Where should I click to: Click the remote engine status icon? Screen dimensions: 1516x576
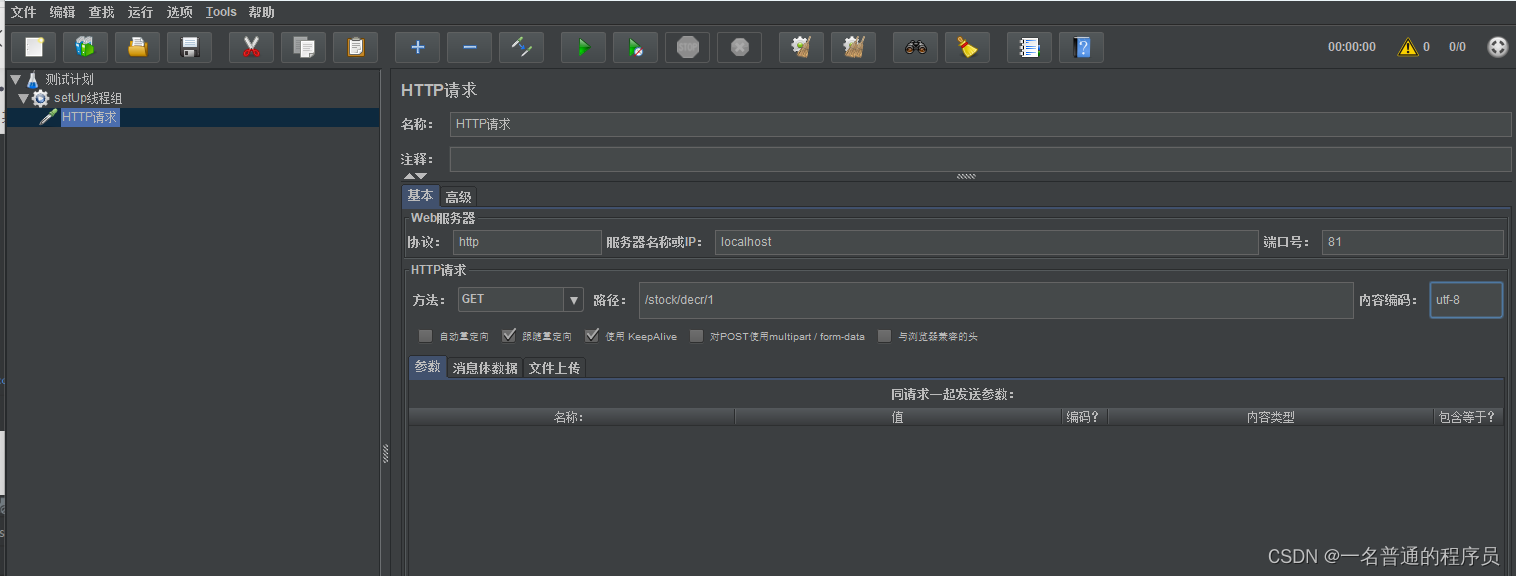tap(1497, 47)
